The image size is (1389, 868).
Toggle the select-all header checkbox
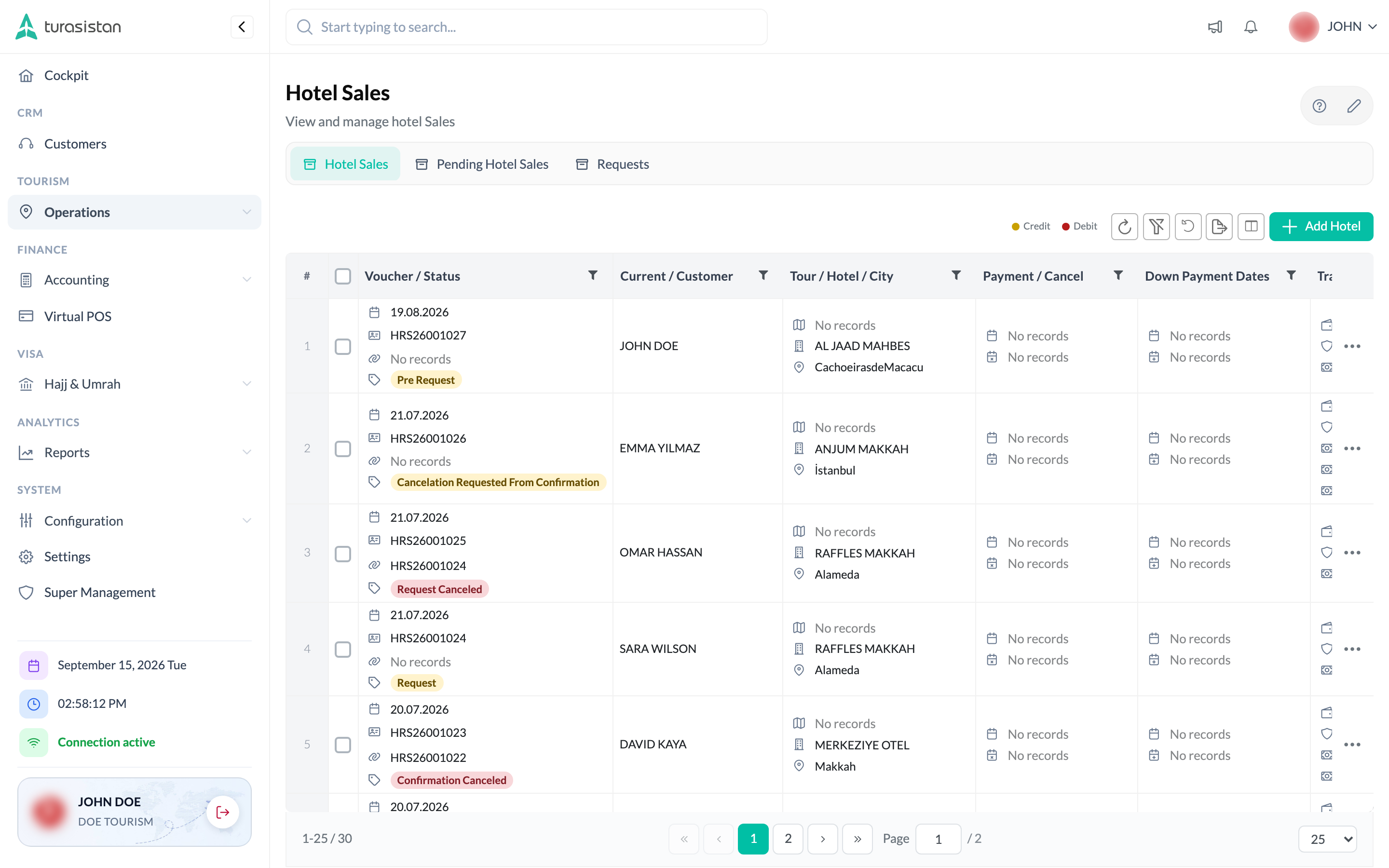click(x=342, y=276)
